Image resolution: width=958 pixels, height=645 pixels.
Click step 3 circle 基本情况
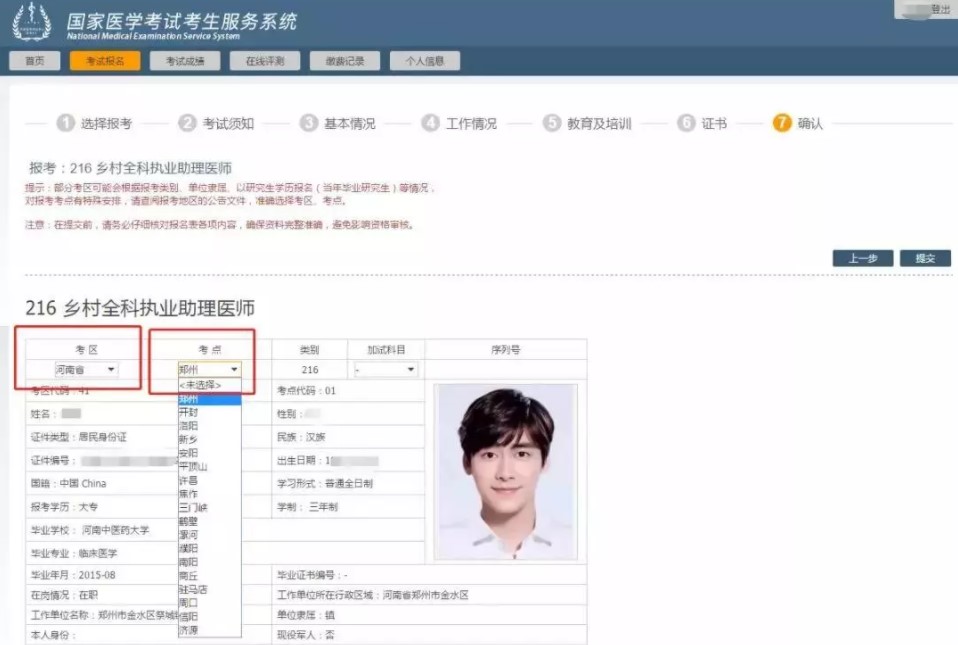pyautogui.click(x=309, y=123)
